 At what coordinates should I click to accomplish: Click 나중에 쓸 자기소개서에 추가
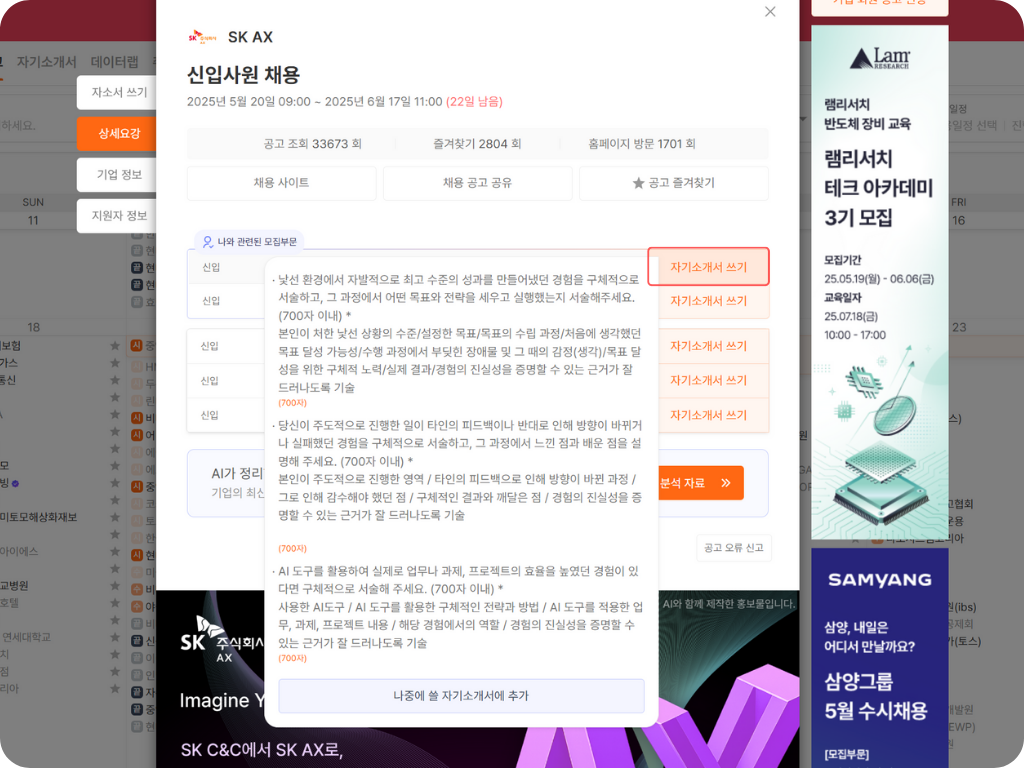pos(460,693)
